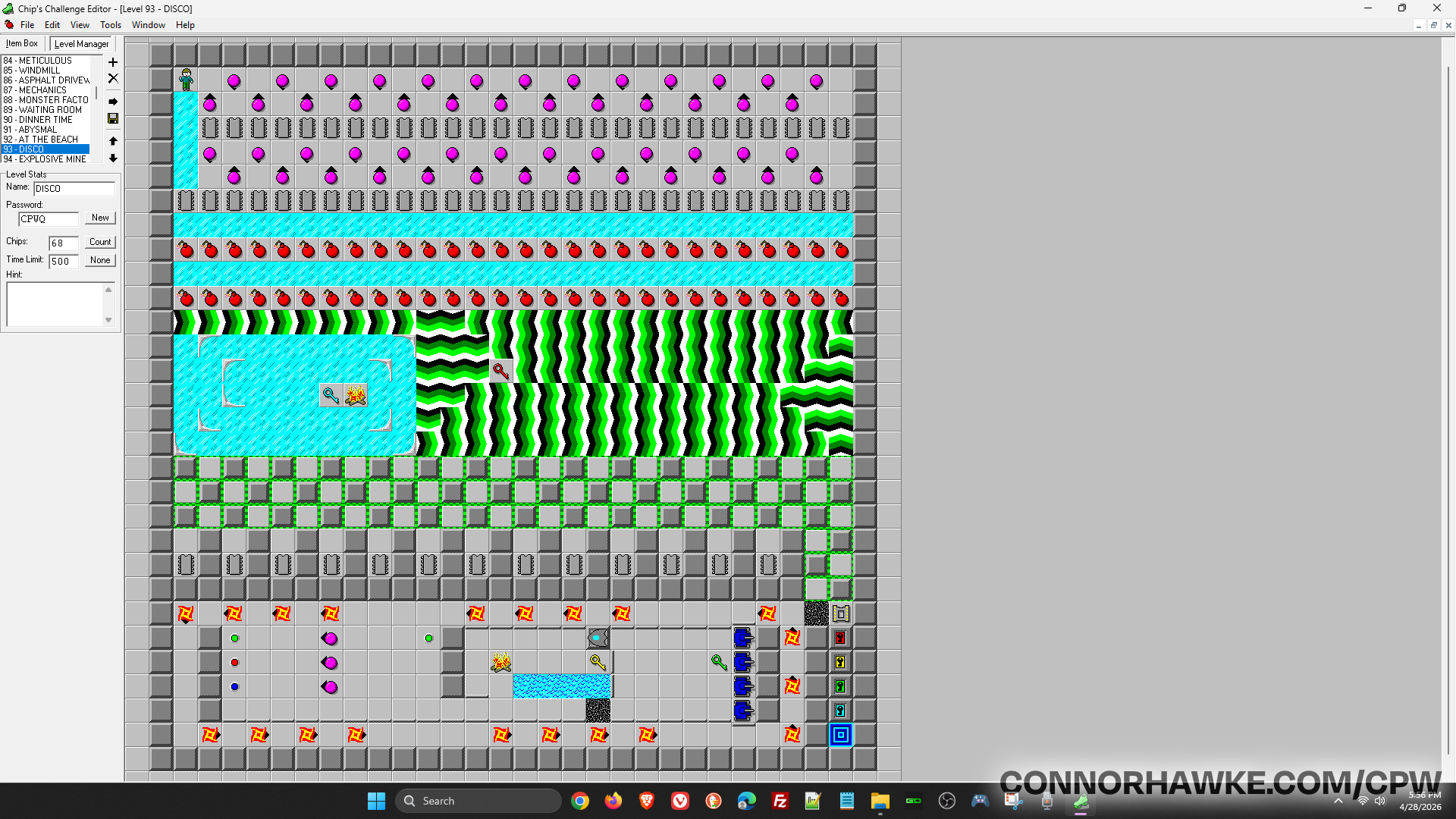Open File Explorer from the taskbar

click(x=880, y=801)
